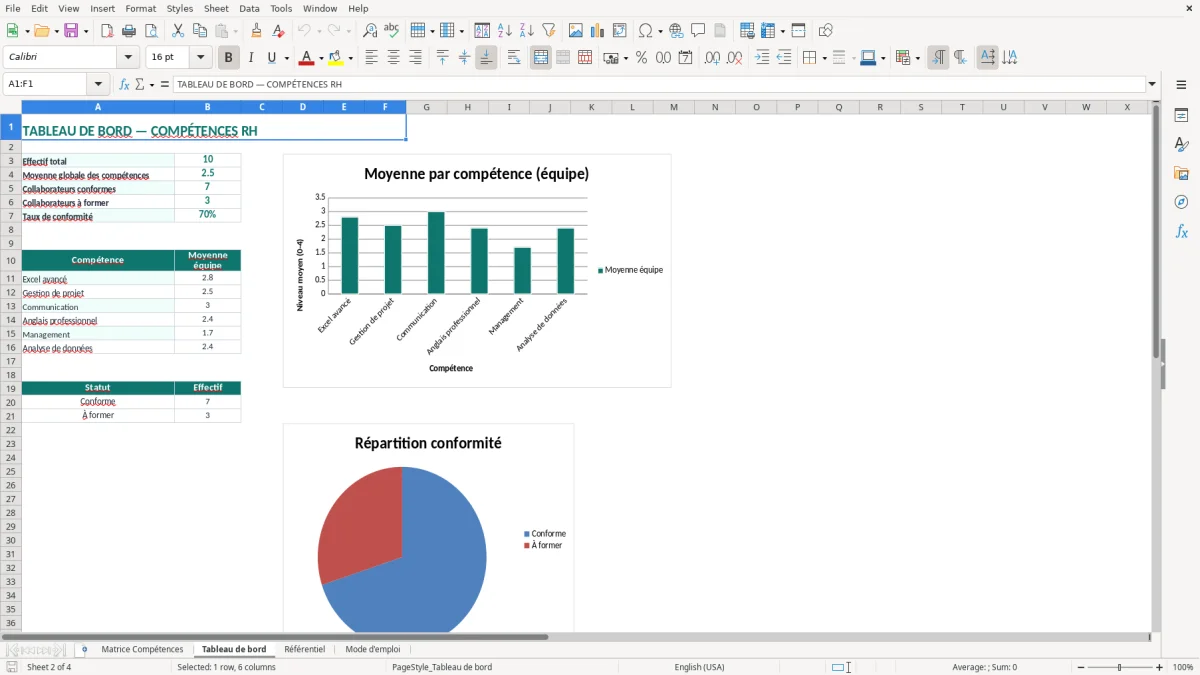This screenshot has height=675, width=1200.
Task: Open Borders dropdown arrow
Action: (824, 58)
